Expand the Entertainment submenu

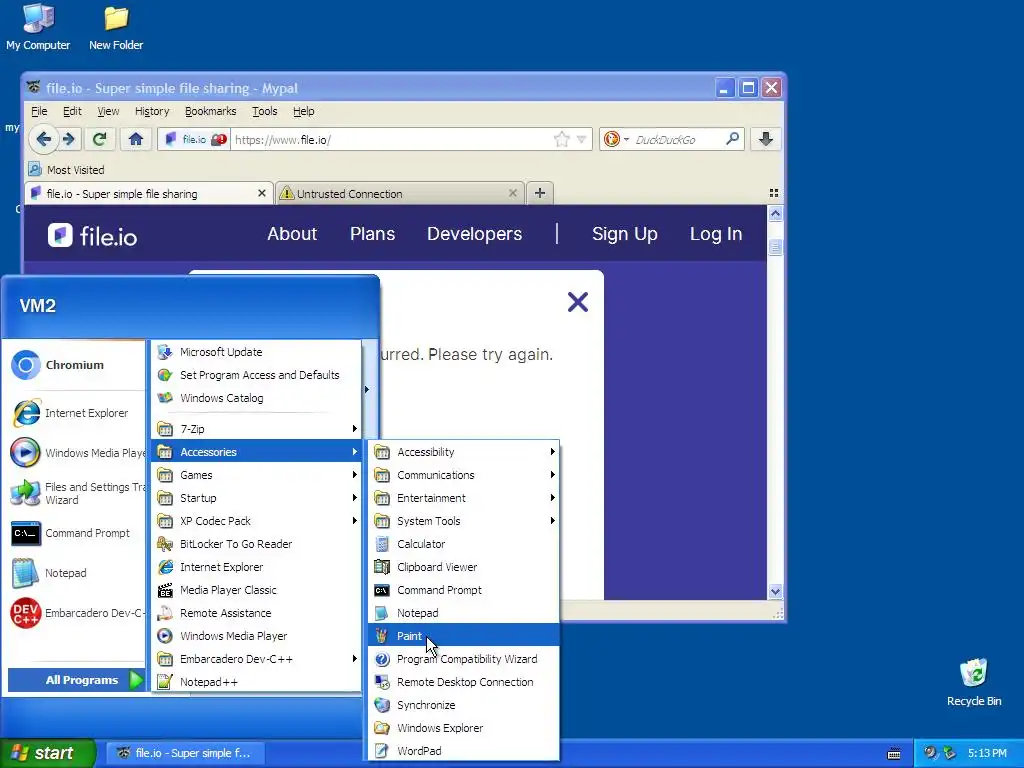pos(463,498)
